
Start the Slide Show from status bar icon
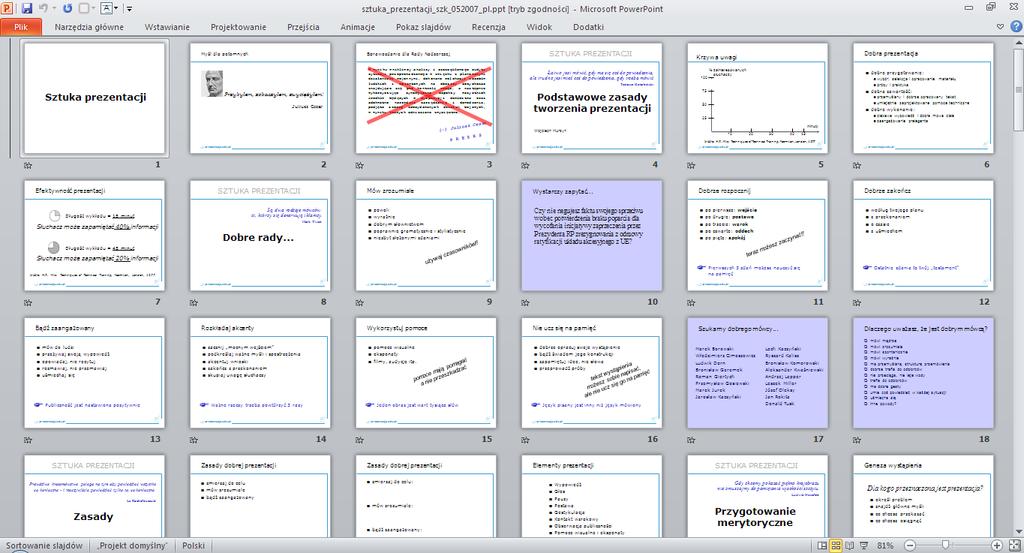point(864,545)
